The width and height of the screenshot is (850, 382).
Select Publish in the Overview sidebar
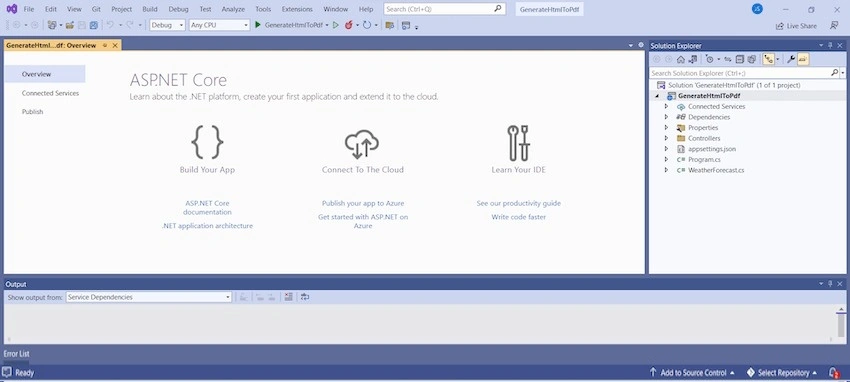tap(33, 112)
